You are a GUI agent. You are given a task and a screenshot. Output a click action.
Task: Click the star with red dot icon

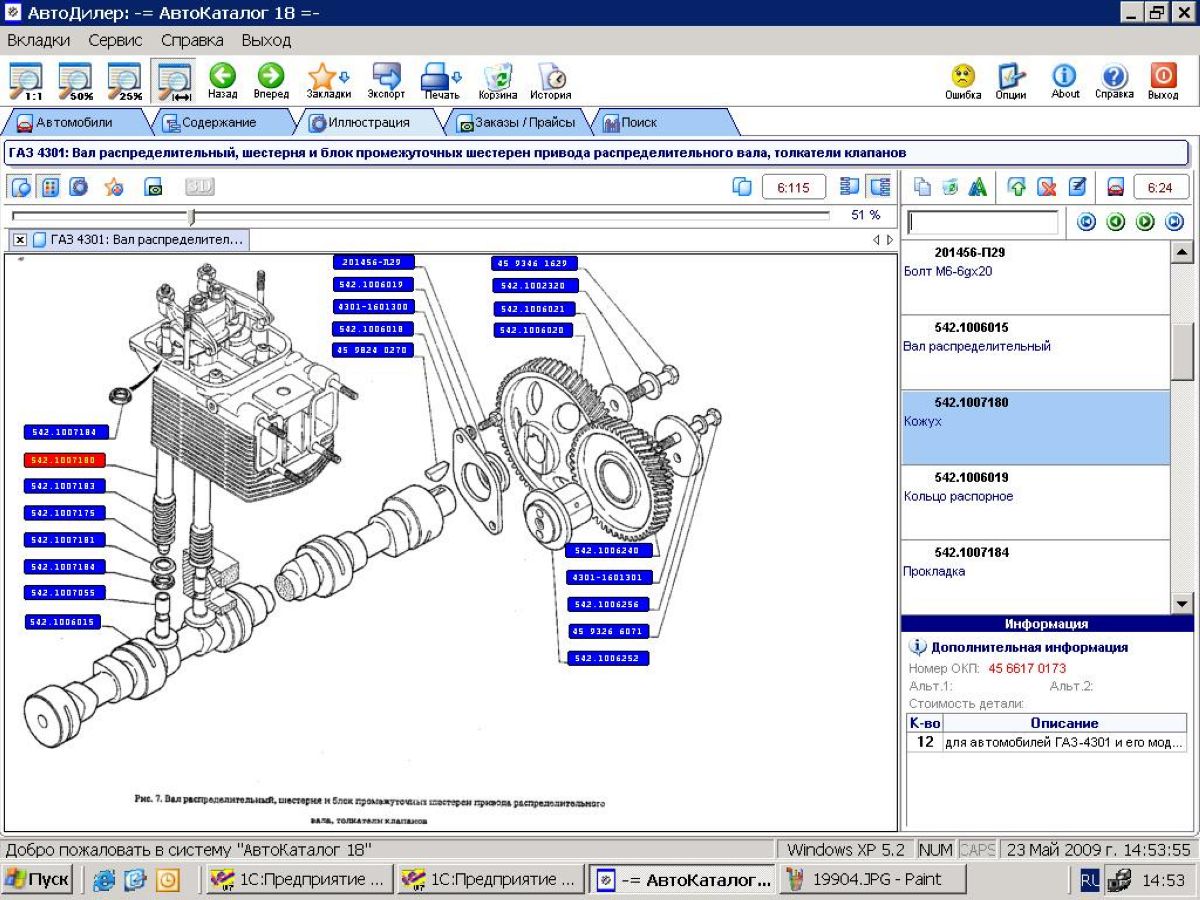[x=114, y=186]
